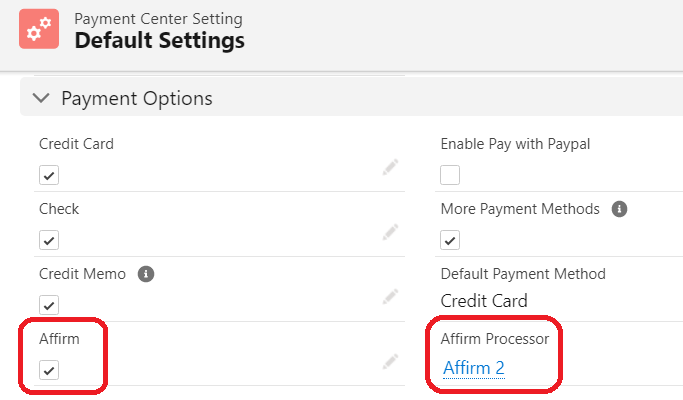The height and width of the screenshot is (400, 683).
Task: Disable the Credit Memo checkbox
Action: coord(49,305)
